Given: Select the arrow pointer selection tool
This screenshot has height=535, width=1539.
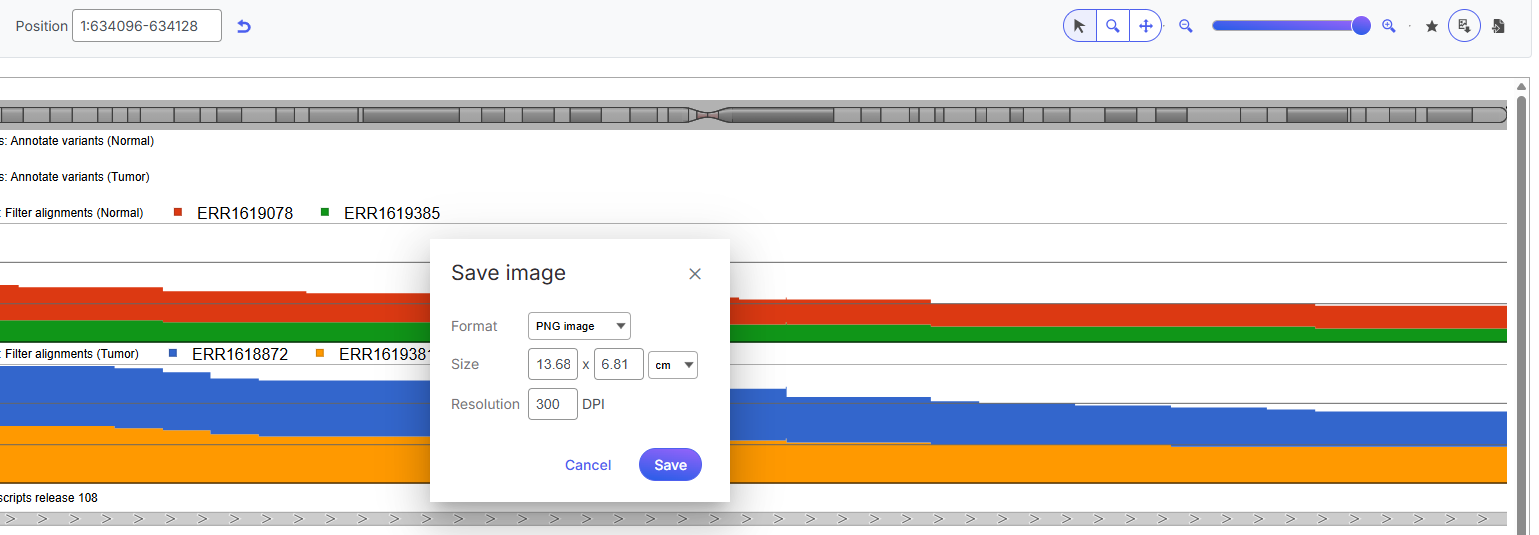Looking at the screenshot, I should [x=1079, y=26].
